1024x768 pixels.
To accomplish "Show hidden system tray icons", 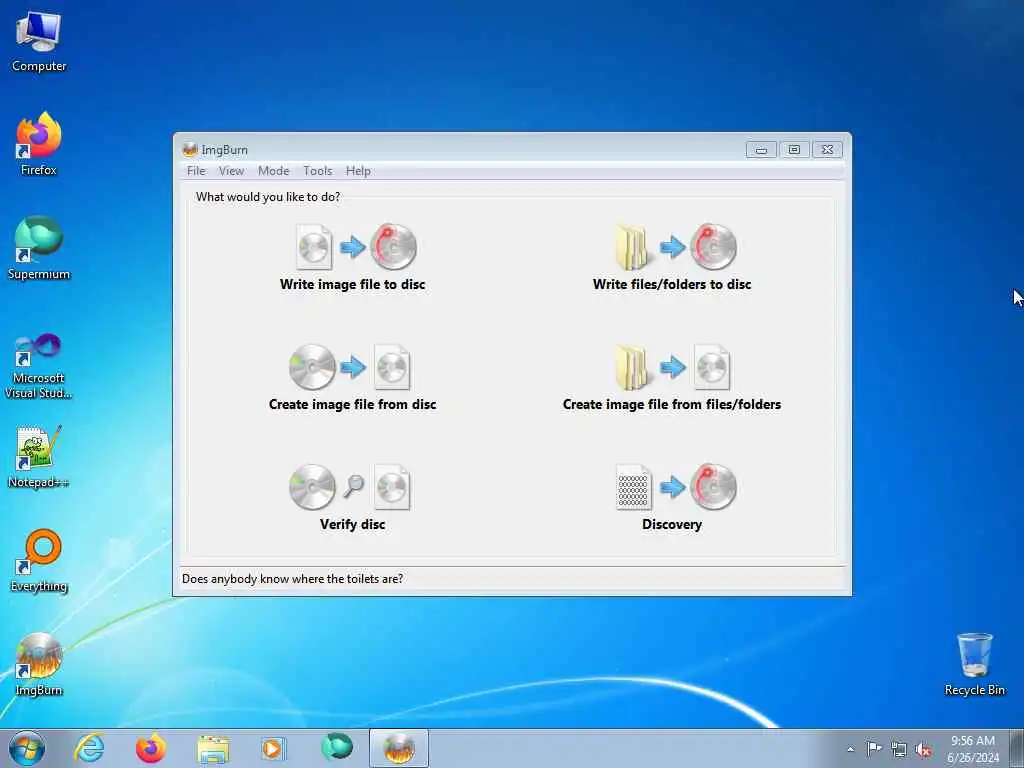I will pos(850,749).
